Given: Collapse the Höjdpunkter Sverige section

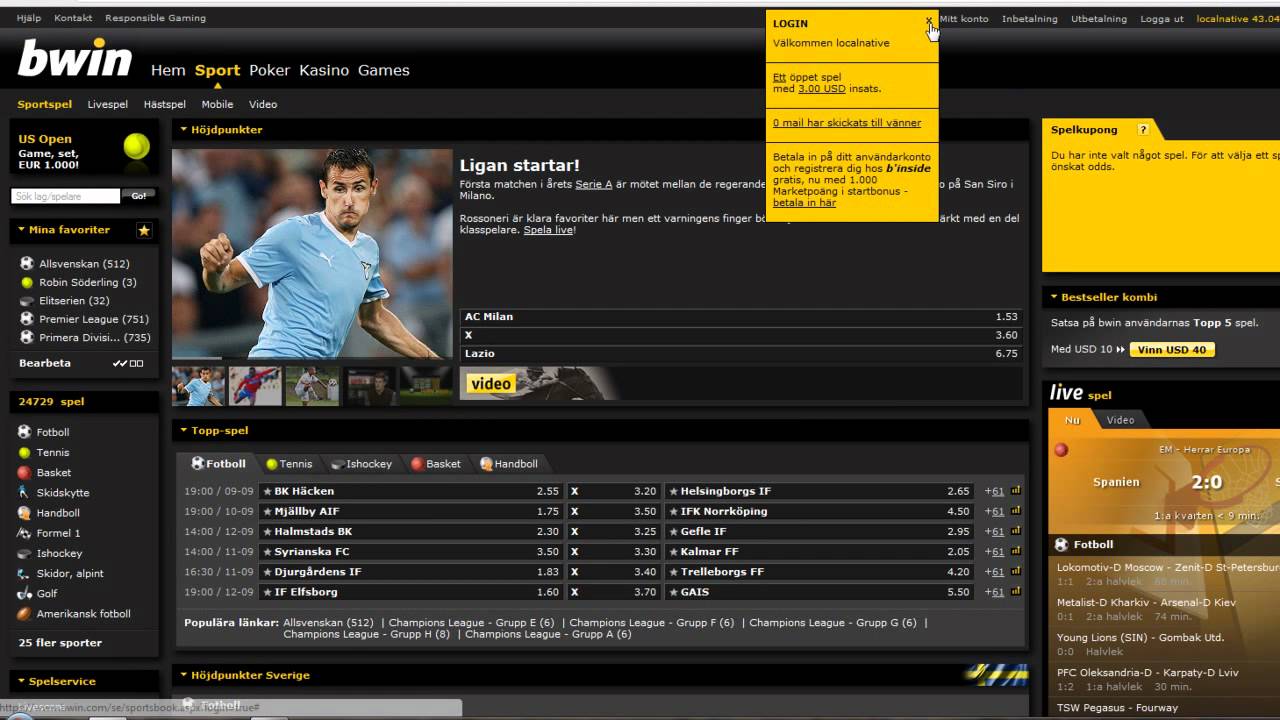Looking at the screenshot, I should 183,675.
